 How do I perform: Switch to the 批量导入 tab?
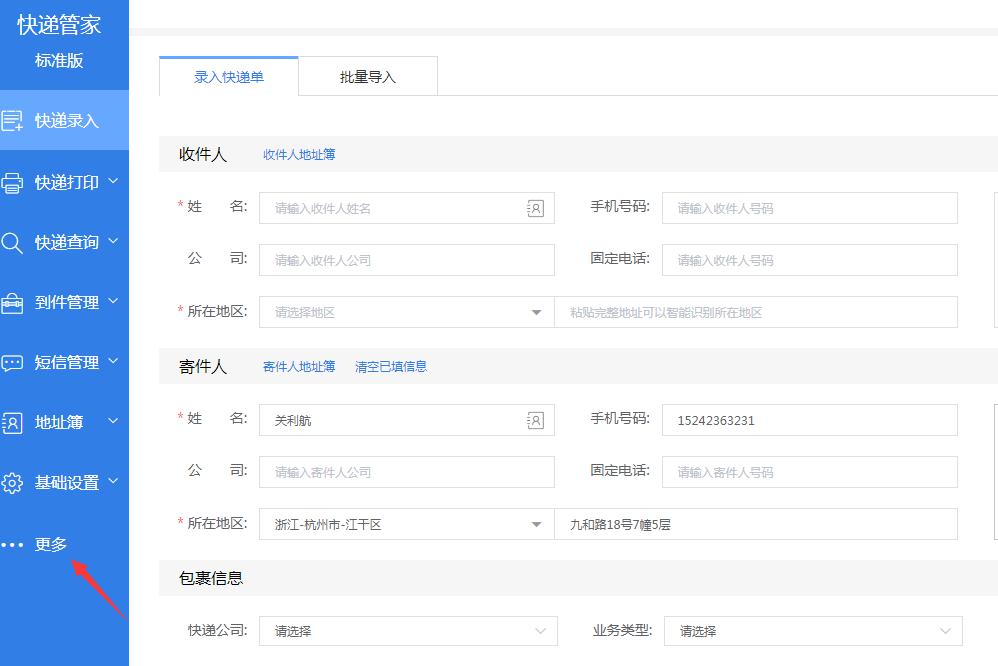[x=368, y=77]
